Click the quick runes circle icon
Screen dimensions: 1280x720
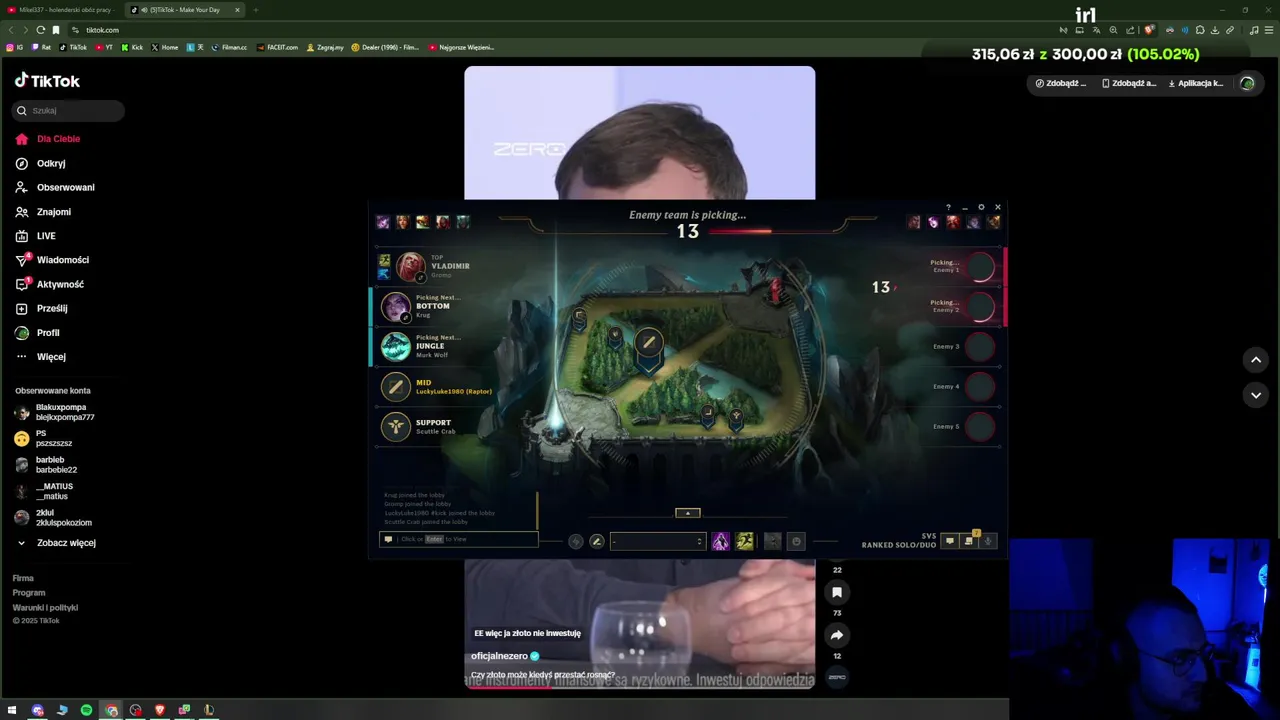click(x=576, y=541)
